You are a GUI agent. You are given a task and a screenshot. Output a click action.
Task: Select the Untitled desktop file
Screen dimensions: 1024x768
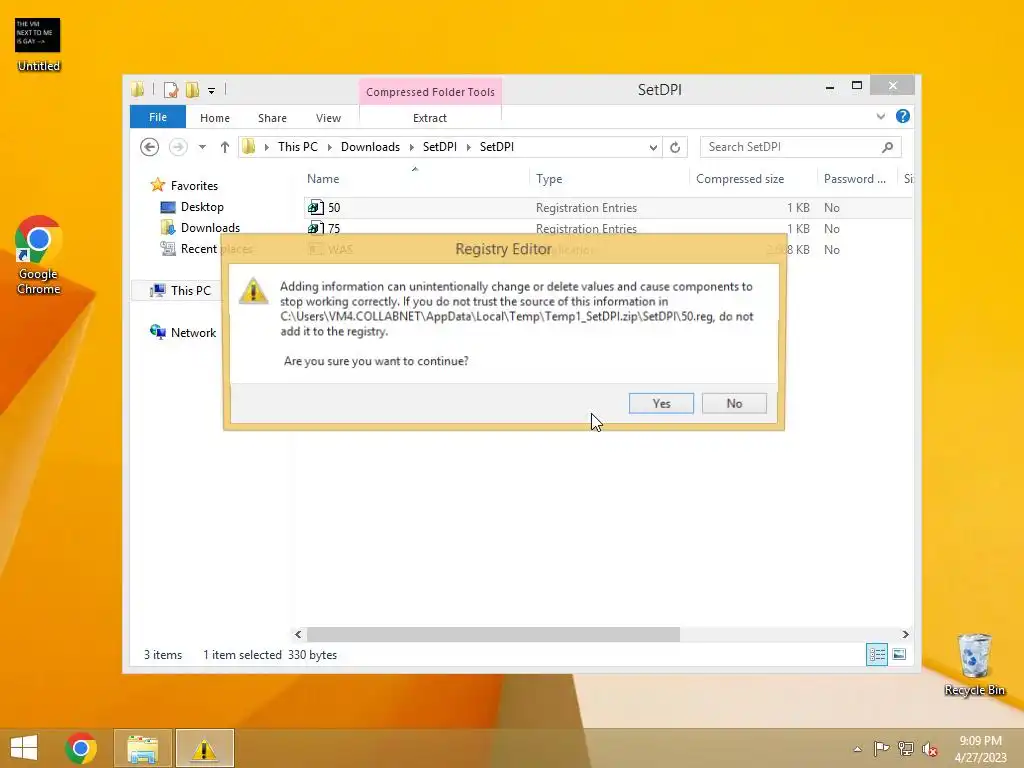point(39,44)
